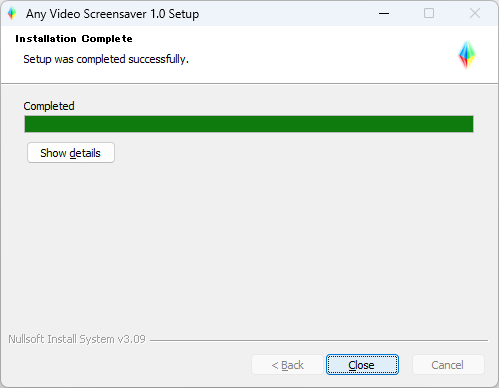Show details of the installation

pos(71,153)
